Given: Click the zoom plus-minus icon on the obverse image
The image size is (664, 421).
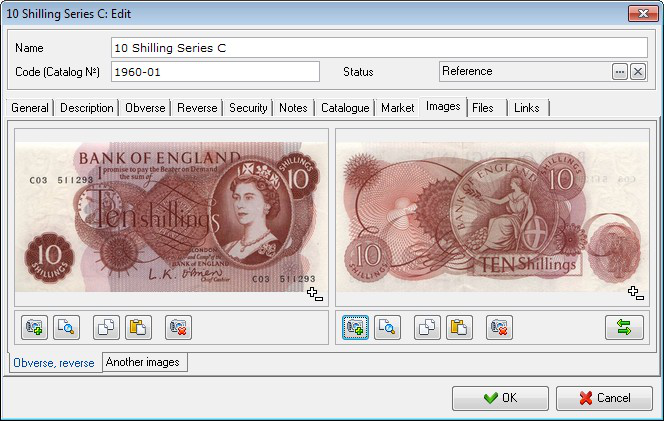Looking at the screenshot, I should click(x=315, y=294).
